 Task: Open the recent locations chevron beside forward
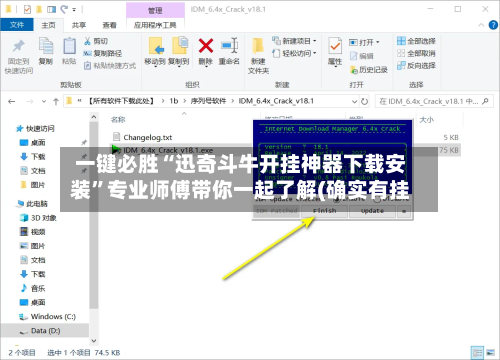pyautogui.click(x=44, y=101)
